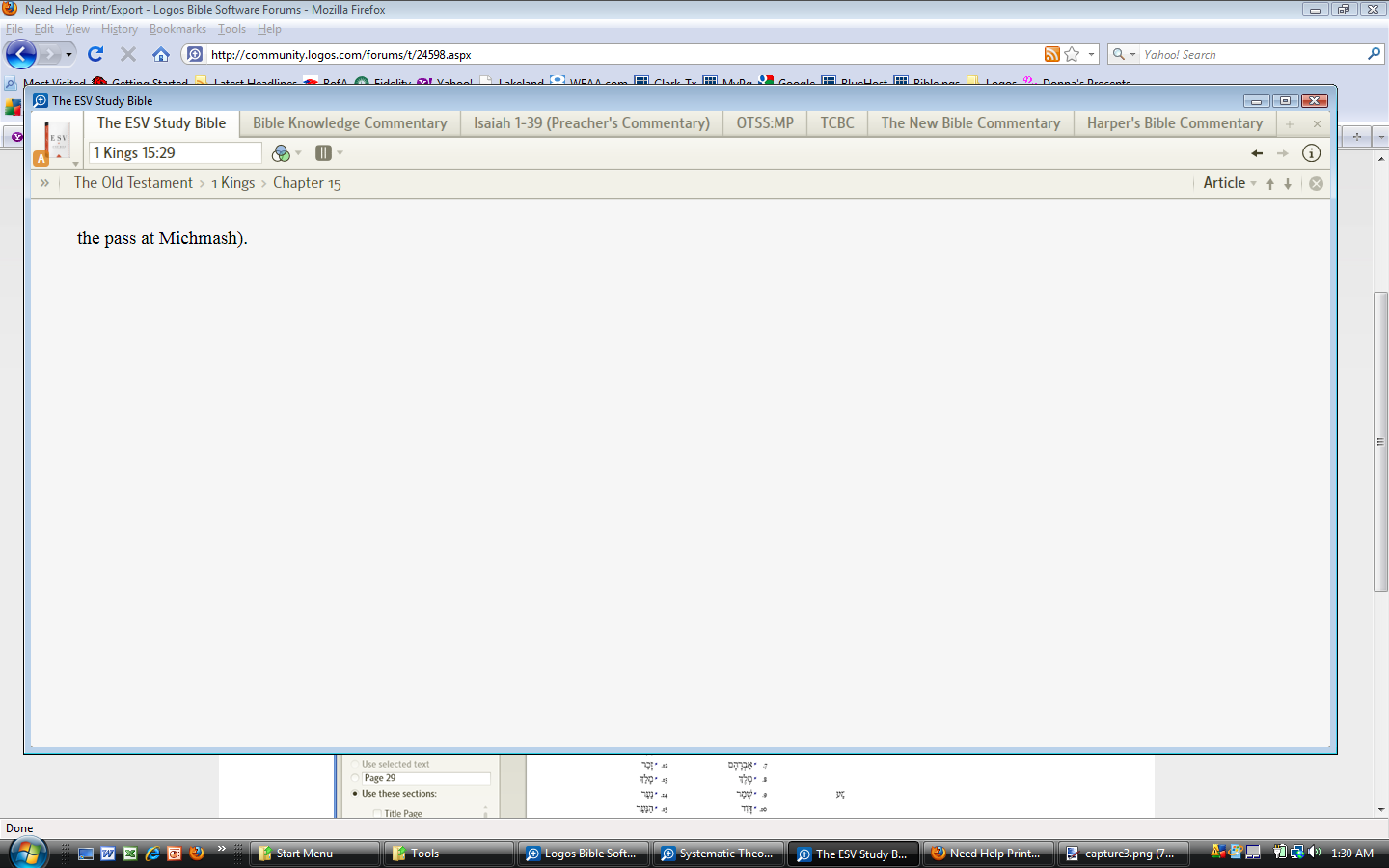1389x868 pixels.
Task: Launch Word from the quick launch bar
Action: click(x=108, y=854)
